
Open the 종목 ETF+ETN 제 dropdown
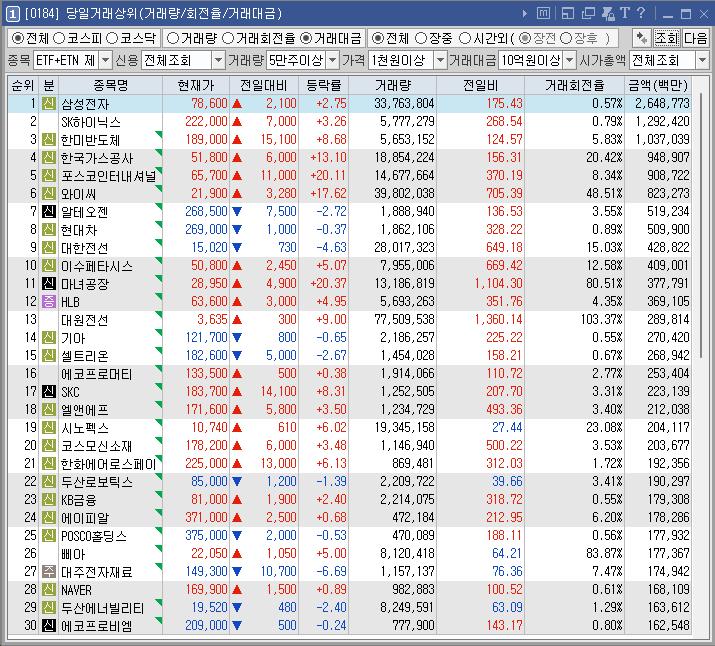click(105, 60)
